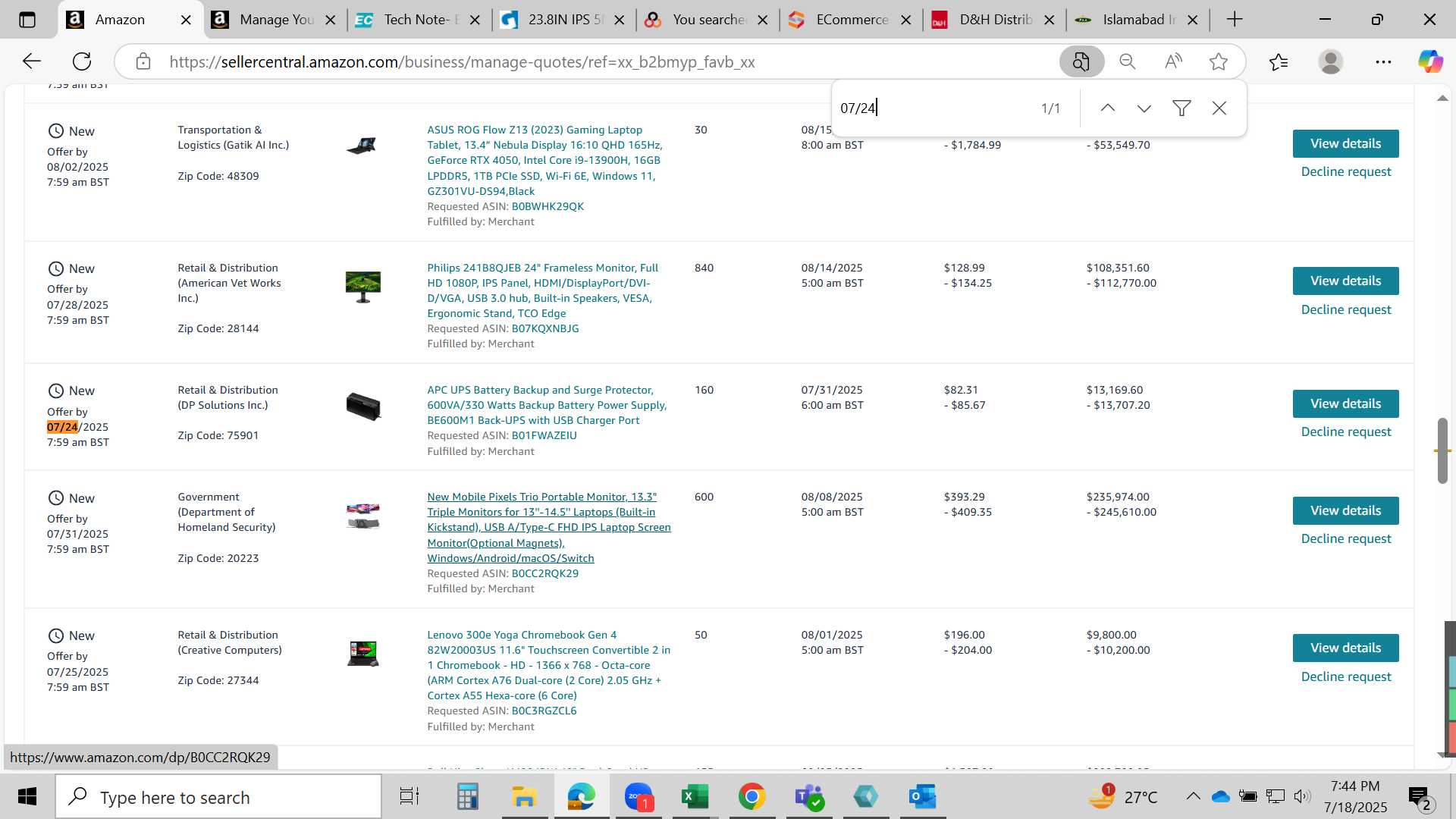Open Microsoft Teams from the taskbar
1456x819 pixels.
tap(809, 797)
